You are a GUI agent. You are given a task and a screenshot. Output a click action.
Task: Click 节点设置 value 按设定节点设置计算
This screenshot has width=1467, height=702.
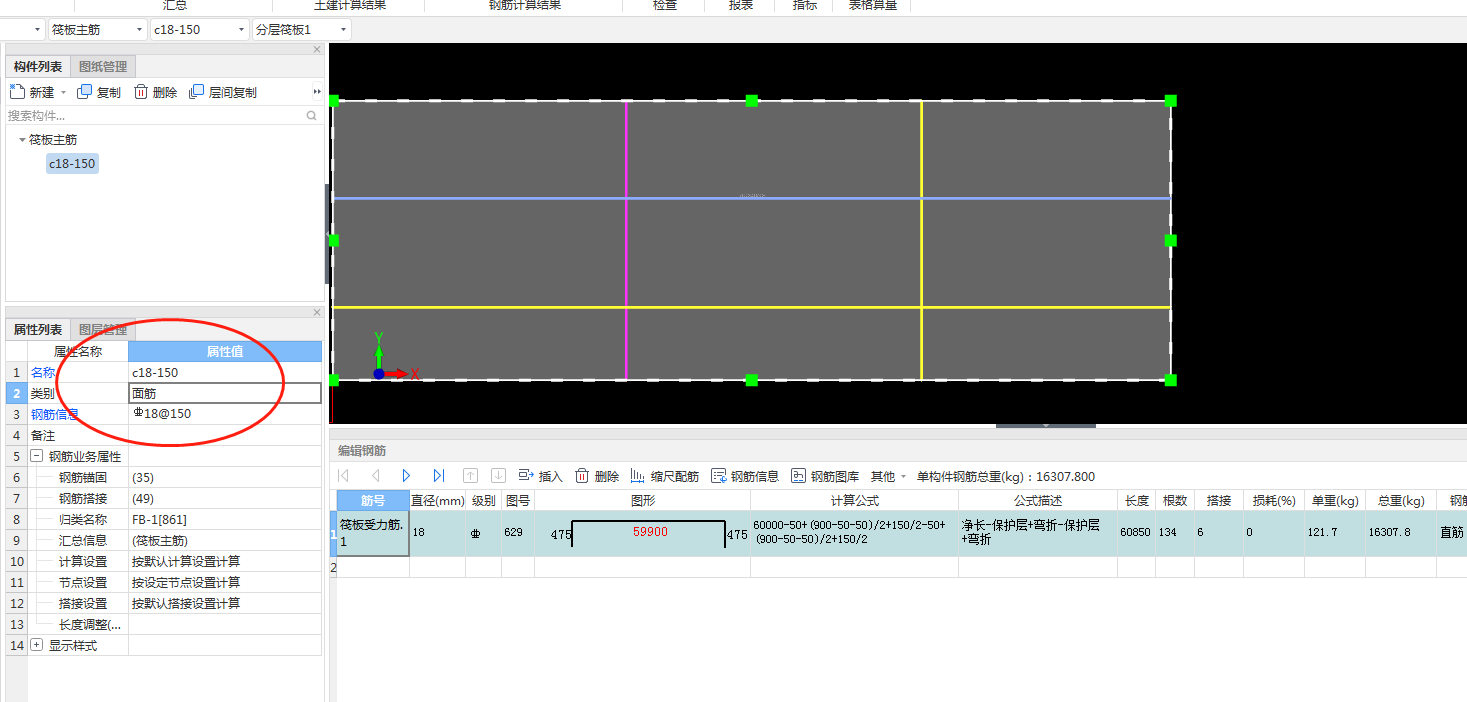225,582
